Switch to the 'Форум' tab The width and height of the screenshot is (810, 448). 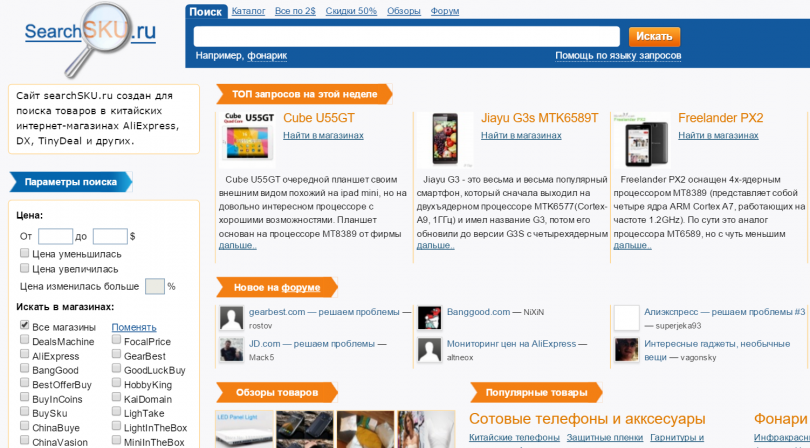click(445, 11)
